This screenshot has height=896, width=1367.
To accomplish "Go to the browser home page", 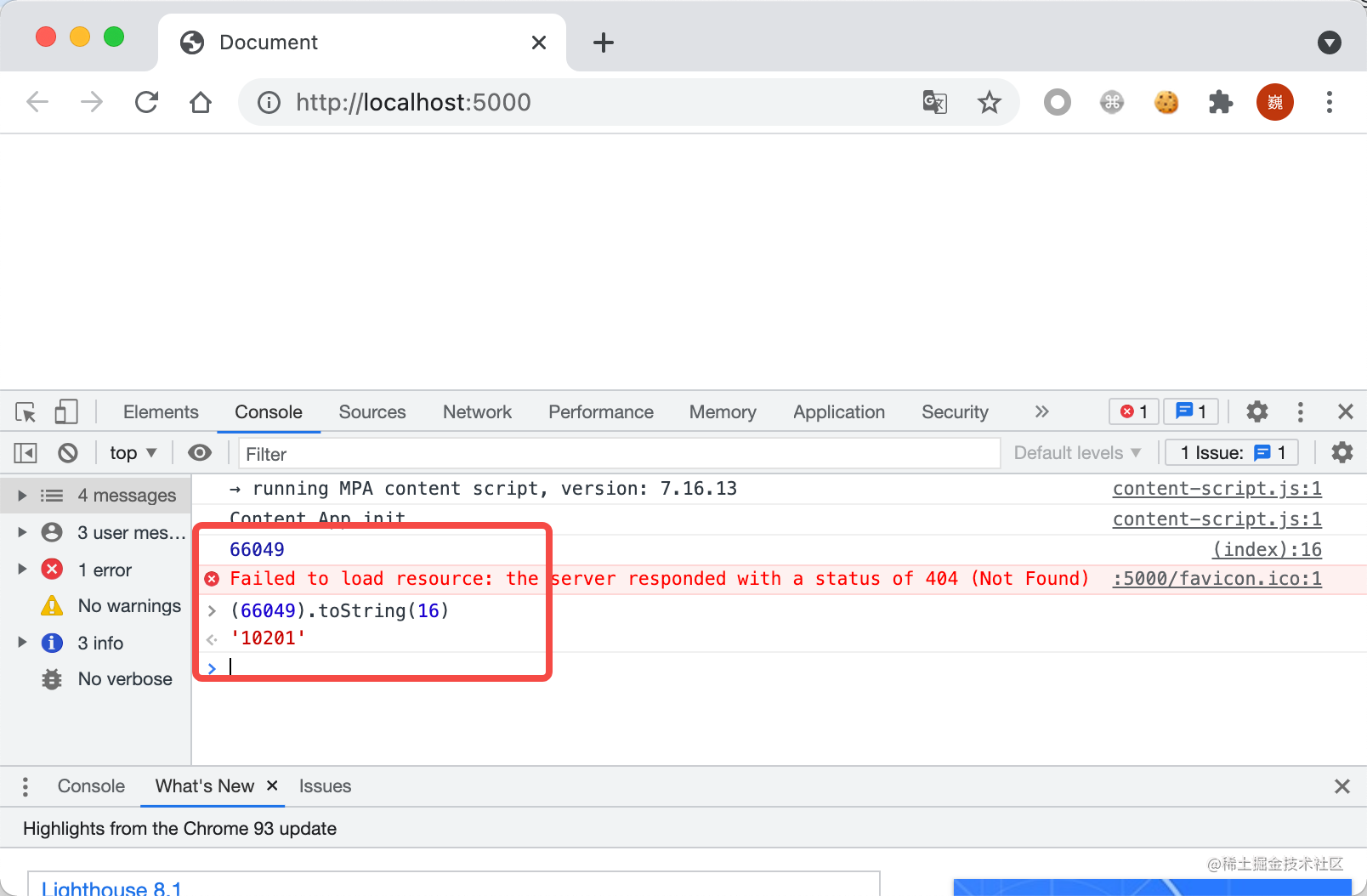I will pyautogui.click(x=201, y=102).
